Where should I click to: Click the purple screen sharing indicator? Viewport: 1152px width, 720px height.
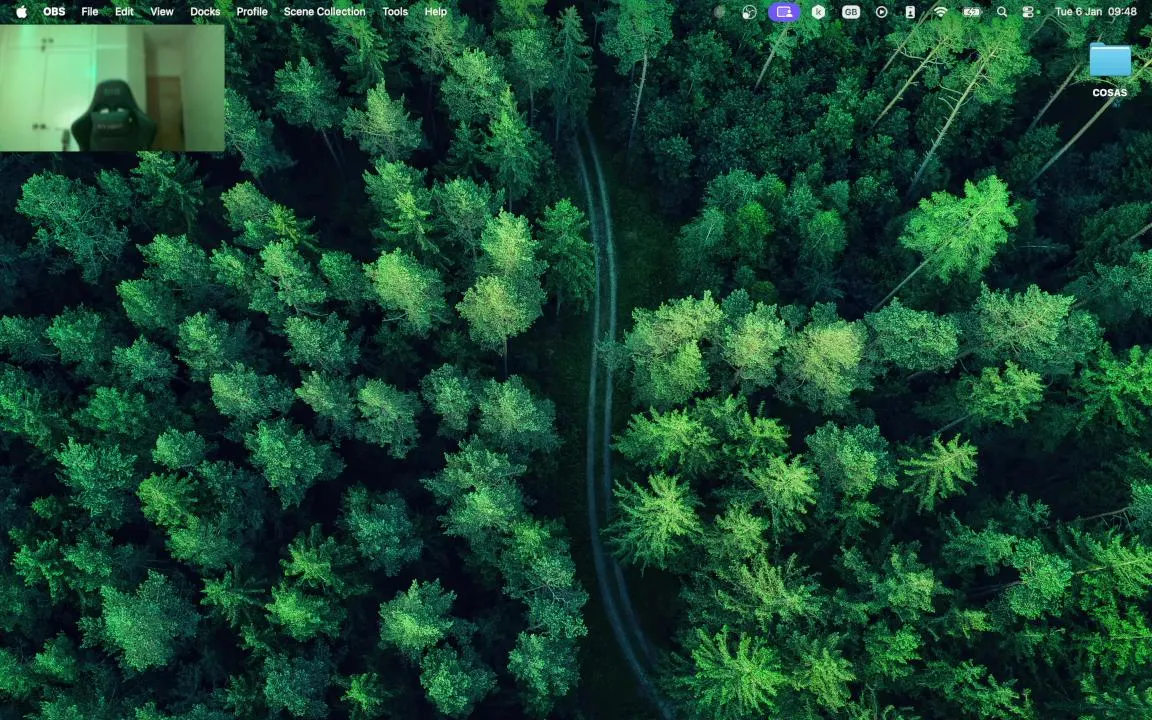tap(784, 12)
